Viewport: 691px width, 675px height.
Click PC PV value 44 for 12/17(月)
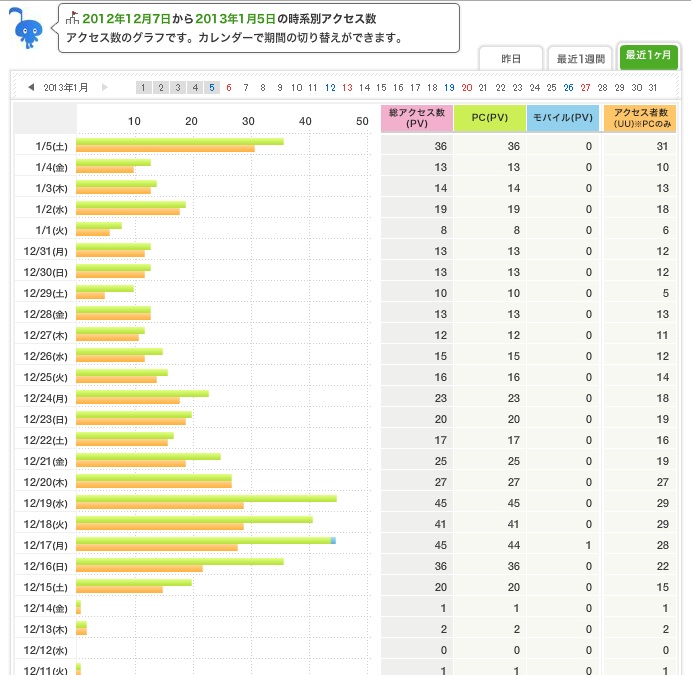pyautogui.click(x=513, y=545)
